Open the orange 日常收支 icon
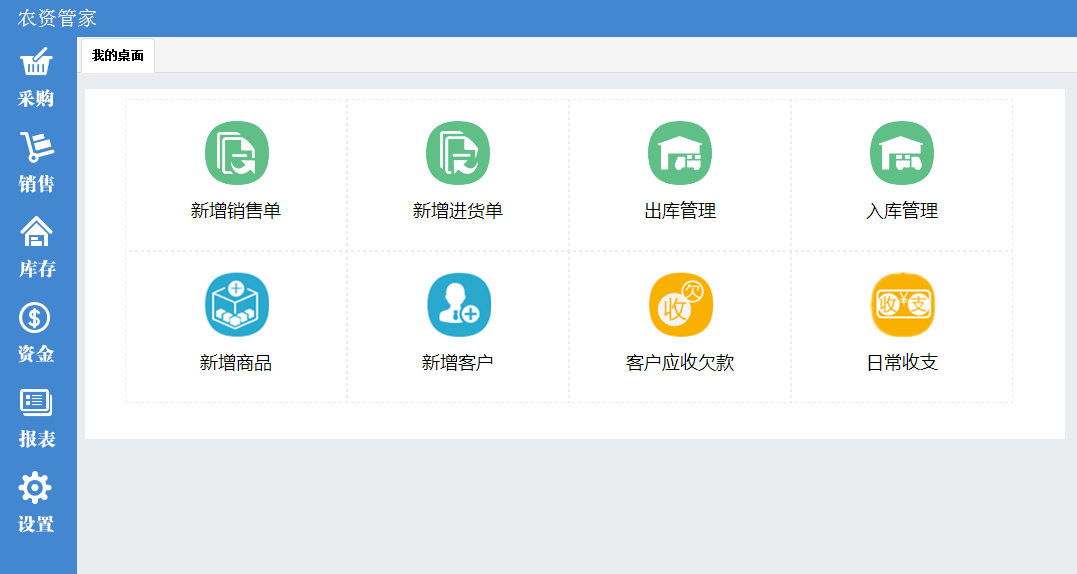This screenshot has height=574, width=1077. coord(902,305)
